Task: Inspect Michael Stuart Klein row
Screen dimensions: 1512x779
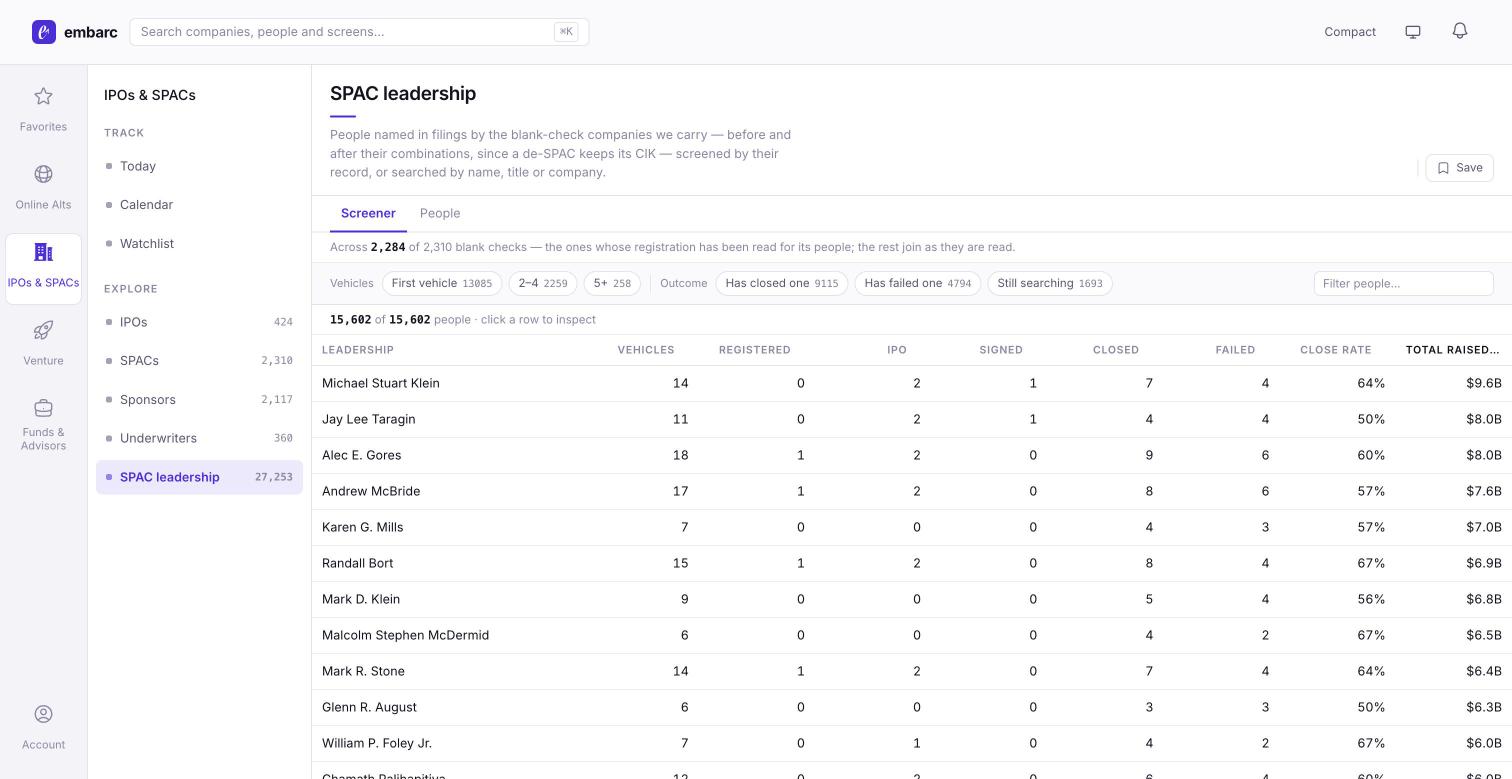Action: [x=912, y=384]
